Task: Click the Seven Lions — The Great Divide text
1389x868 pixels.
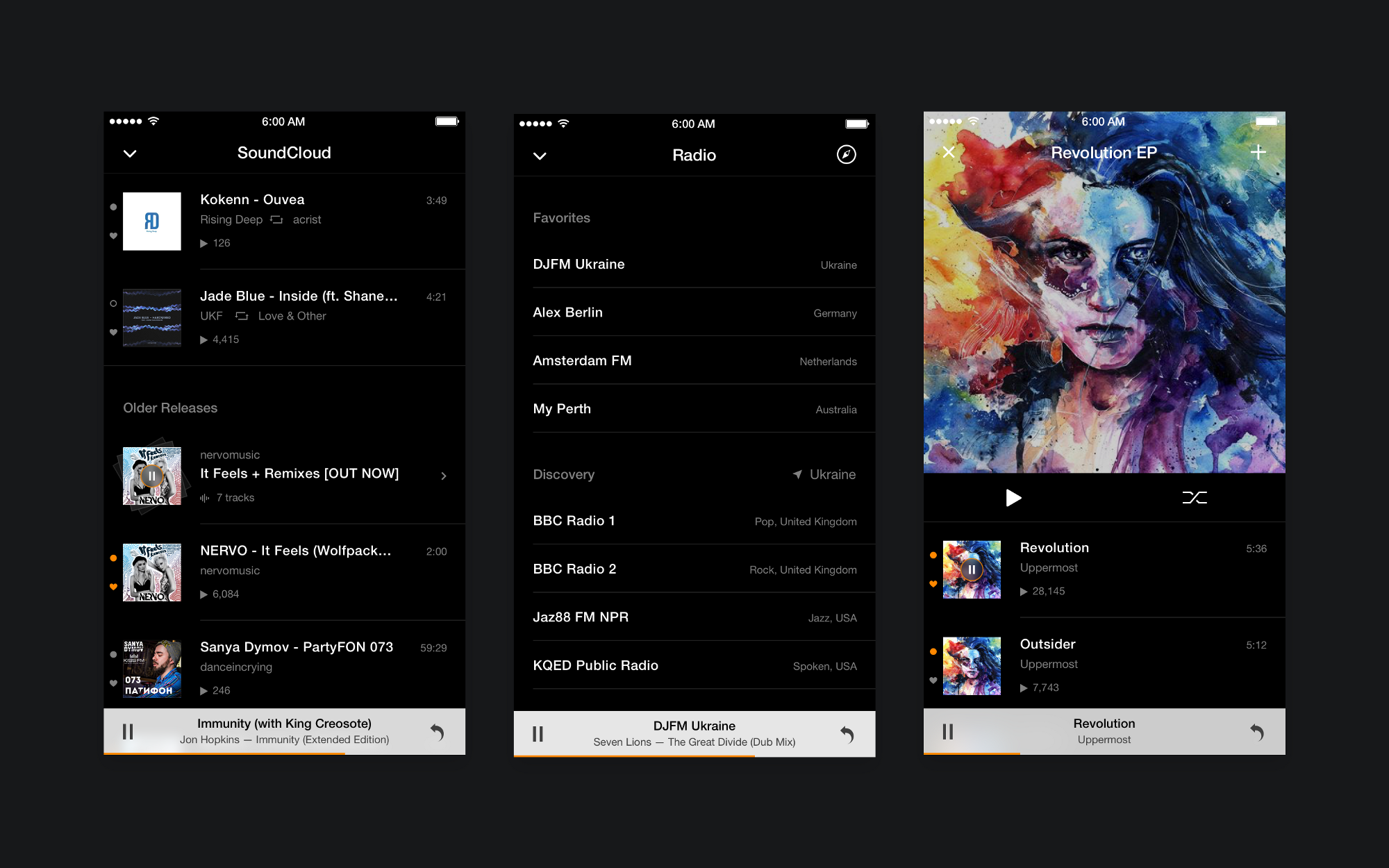Action: point(694,742)
